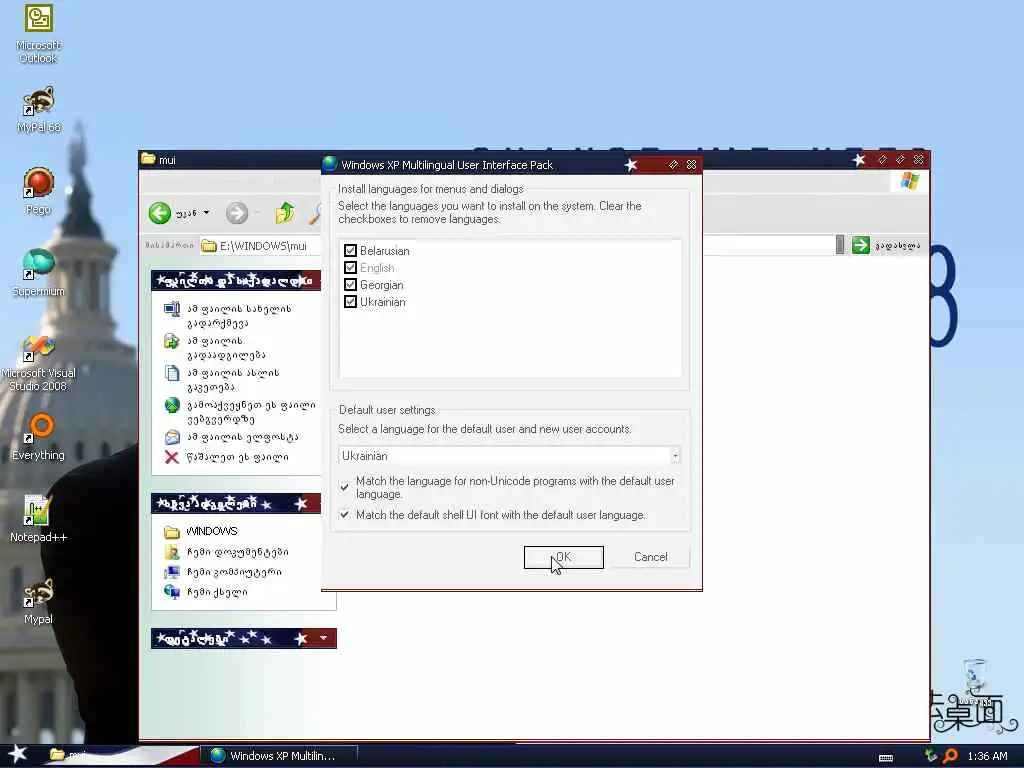Click the keyboard language indicator on taskbar
Image resolution: width=1024 pixels, height=768 pixels.
(x=886, y=758)
